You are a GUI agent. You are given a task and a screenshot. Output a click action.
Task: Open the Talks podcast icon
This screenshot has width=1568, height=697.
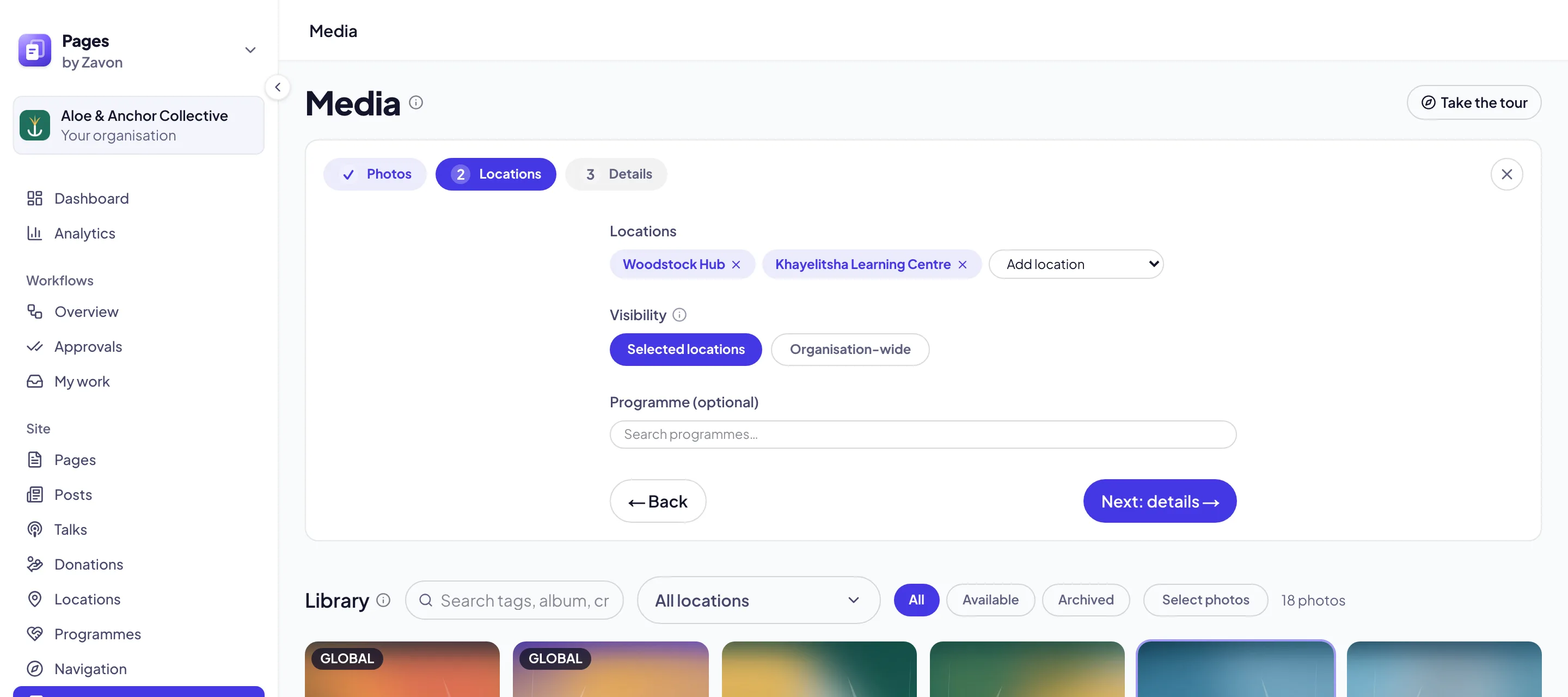coord(35,530)
